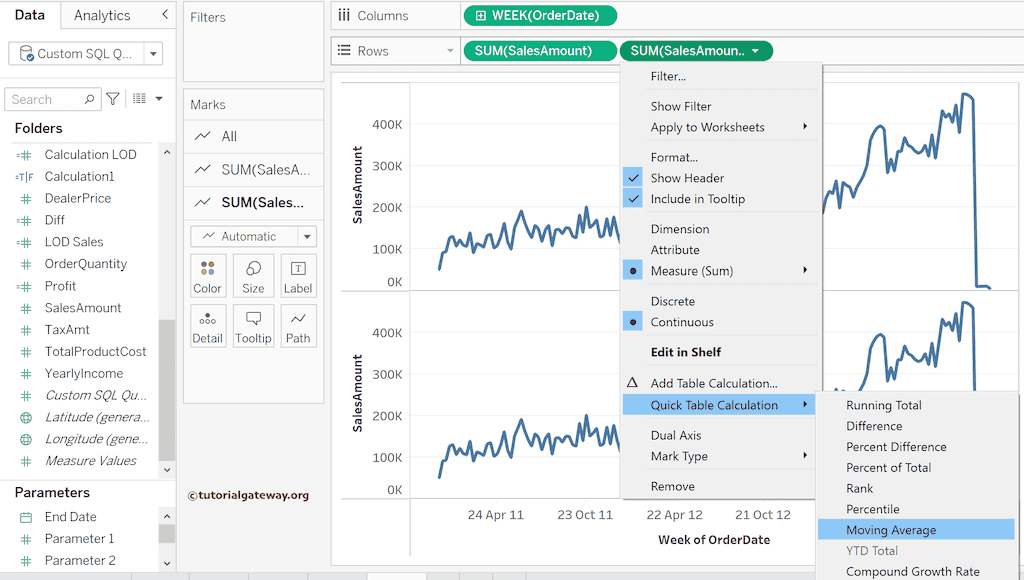Choose Moving Average quick table calculation
This screenshot has width=1024, height=580.
[x=891, y=530]
